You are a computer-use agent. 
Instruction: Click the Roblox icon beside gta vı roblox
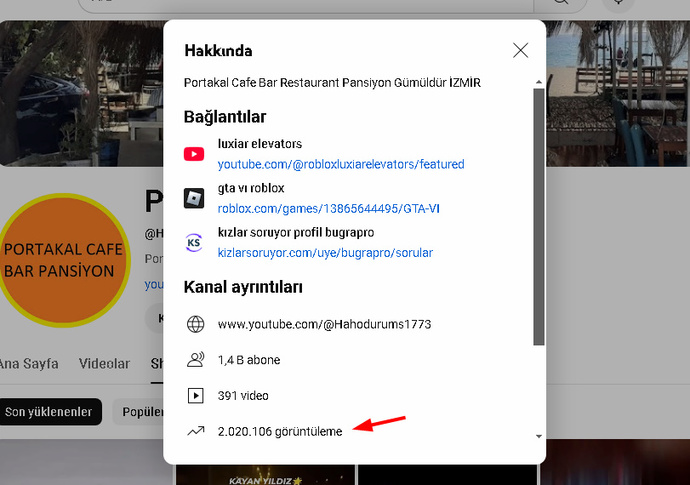tap(194, 198)
